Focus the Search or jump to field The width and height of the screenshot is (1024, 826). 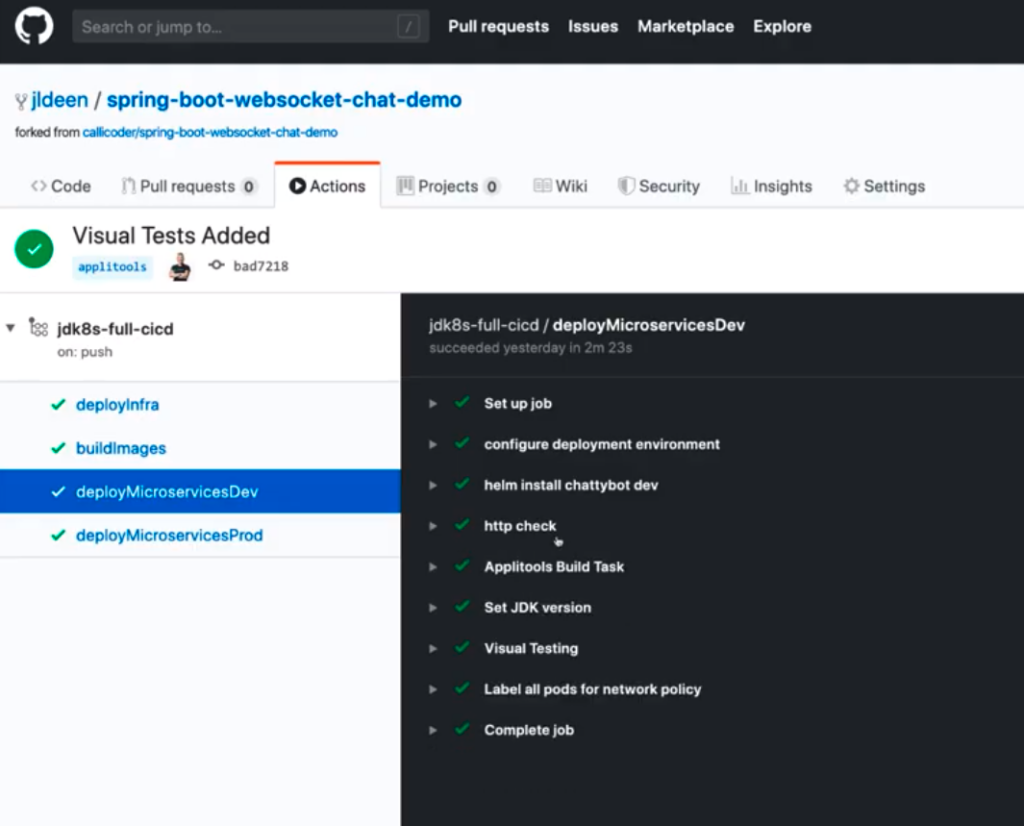coord(235,27)
